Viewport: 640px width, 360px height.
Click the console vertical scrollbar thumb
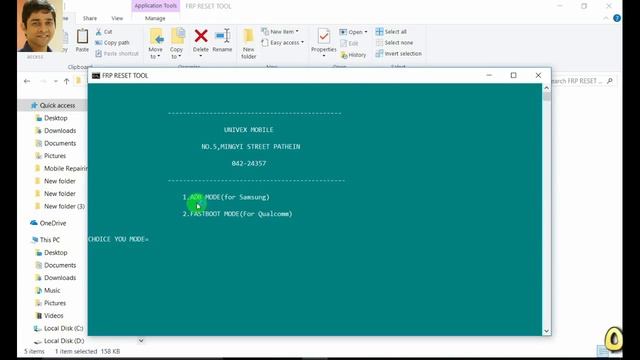click(x=547, y=96)
